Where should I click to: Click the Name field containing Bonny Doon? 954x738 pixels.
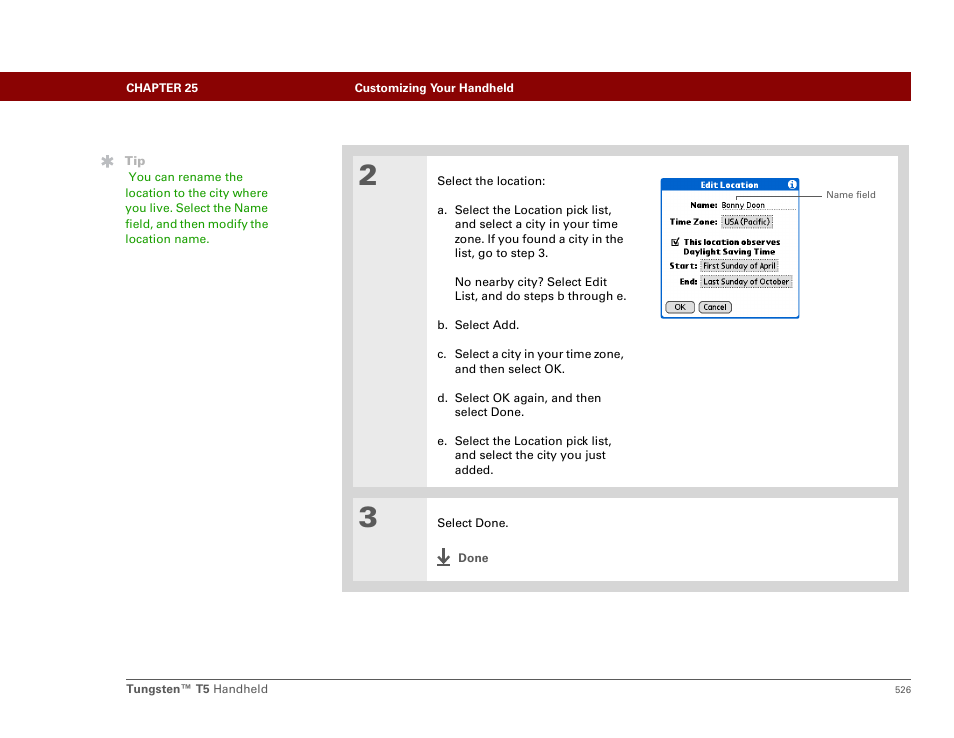click(x=758, y=205)
